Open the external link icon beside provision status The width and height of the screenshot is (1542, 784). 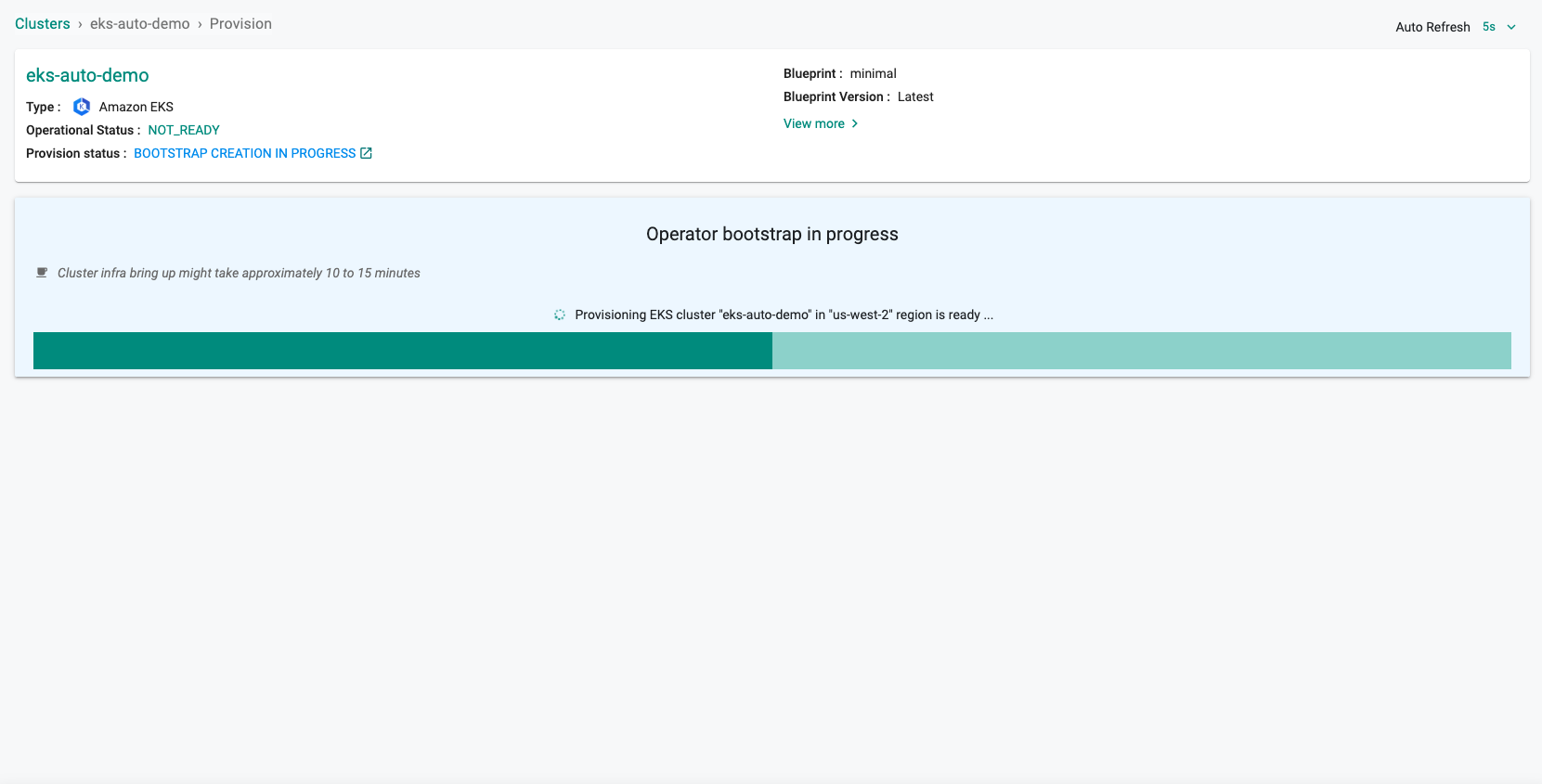(366, 153)
